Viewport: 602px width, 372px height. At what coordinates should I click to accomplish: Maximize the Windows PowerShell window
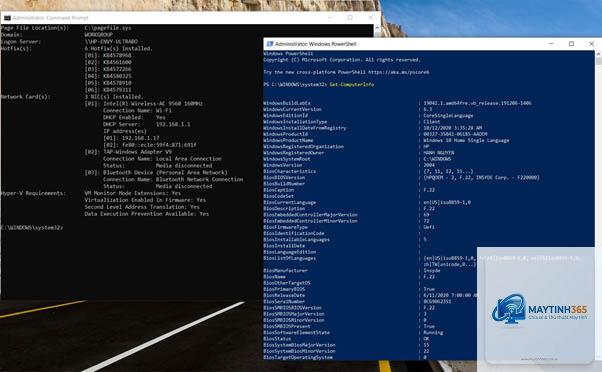[x=571, y=44]
